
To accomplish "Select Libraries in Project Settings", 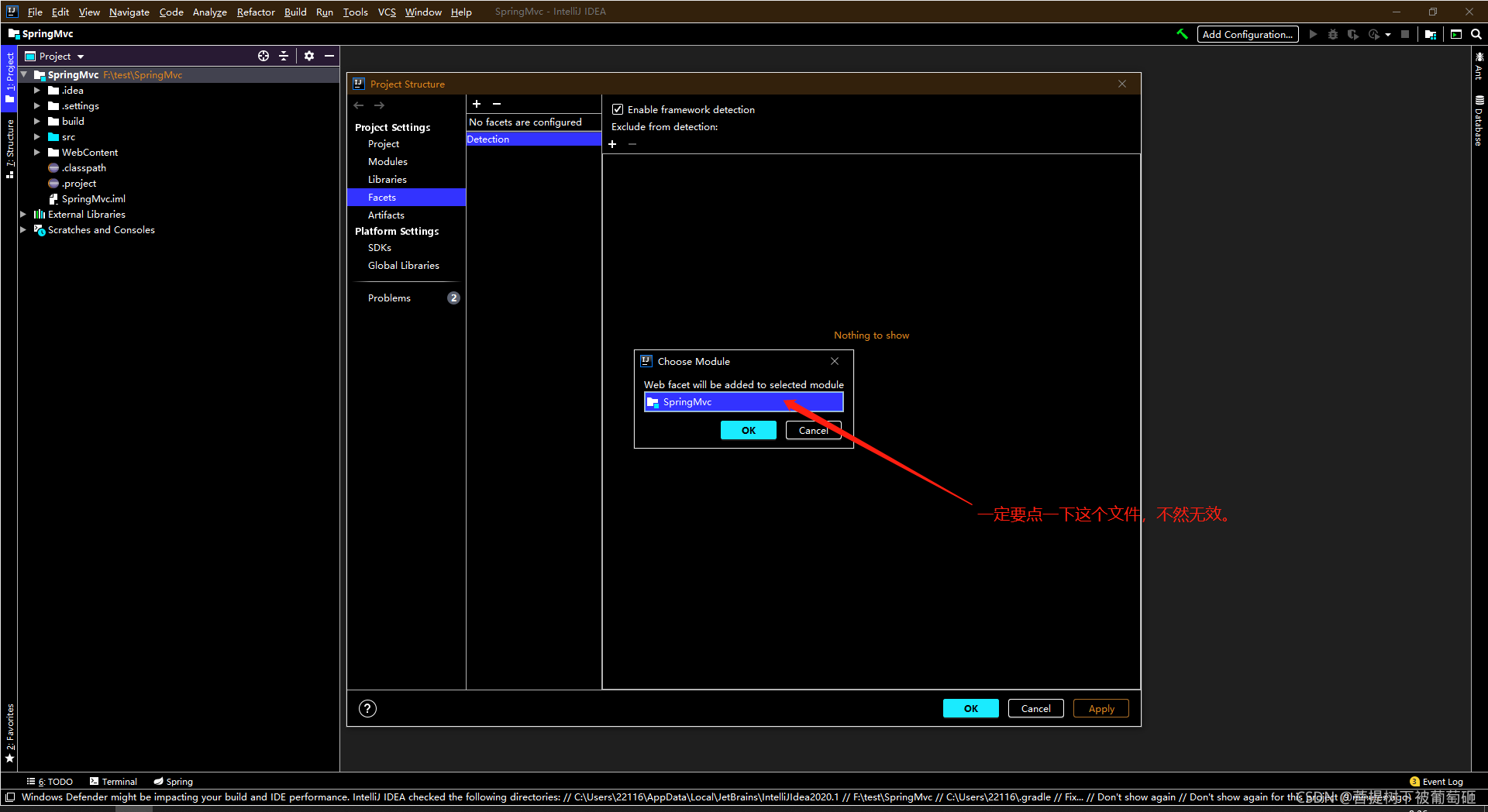I will [x=387, y=180].
